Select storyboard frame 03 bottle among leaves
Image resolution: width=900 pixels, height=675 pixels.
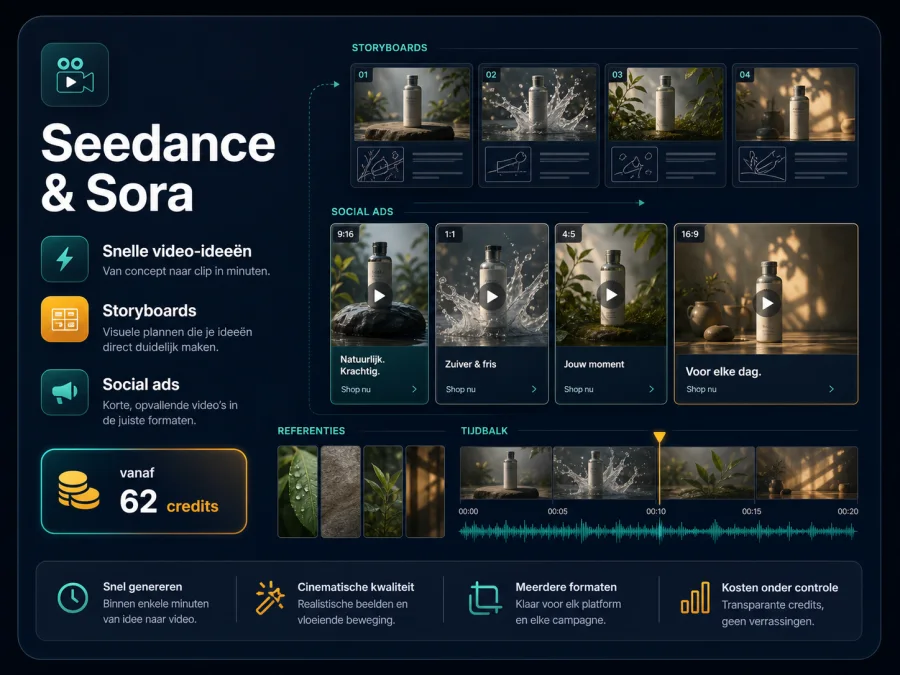point(666,104)
